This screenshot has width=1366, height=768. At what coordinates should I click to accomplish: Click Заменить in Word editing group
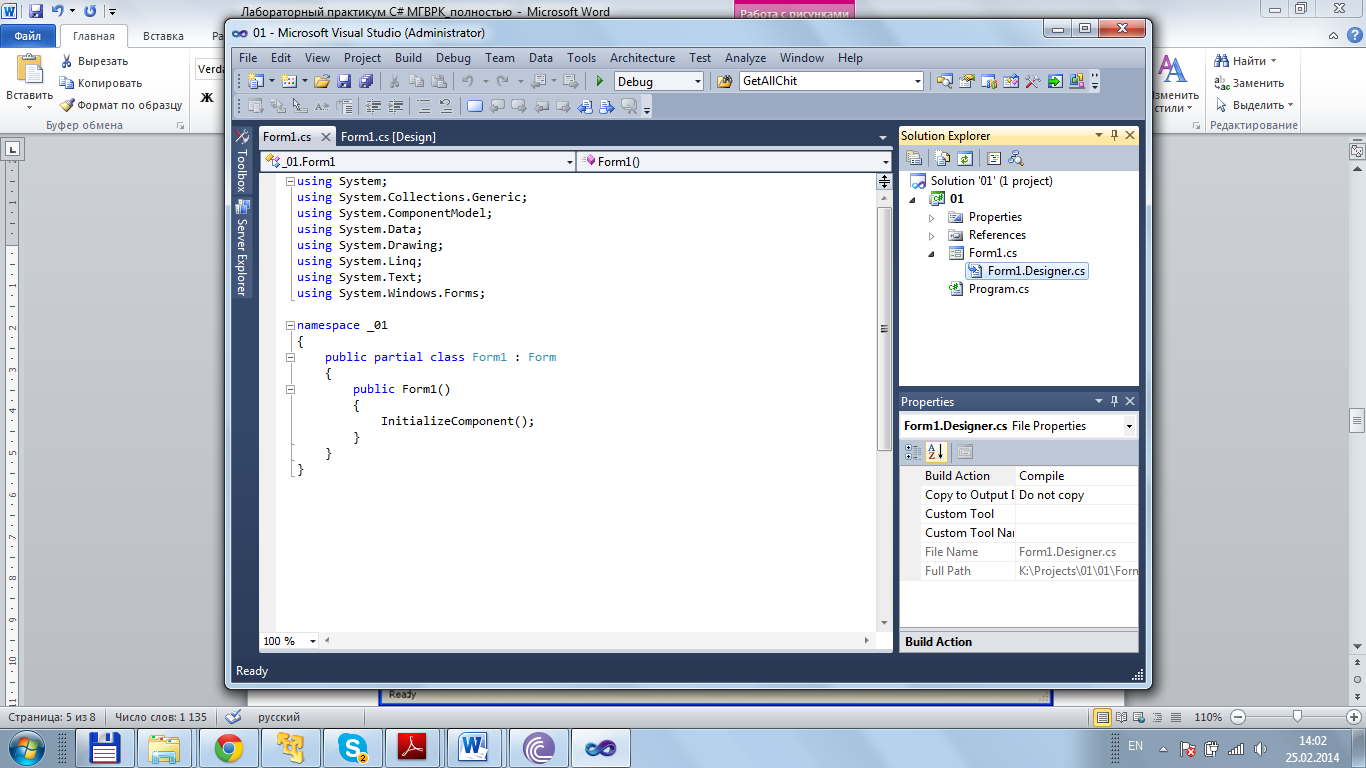(x=1248, y=83)
